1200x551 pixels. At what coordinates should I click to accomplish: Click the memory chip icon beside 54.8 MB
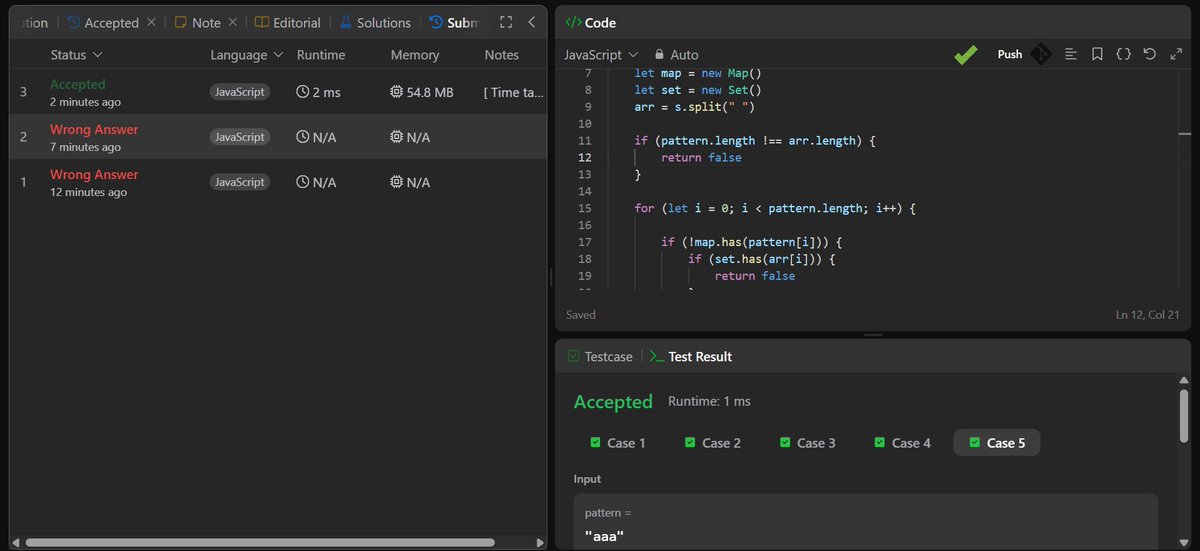397,92
